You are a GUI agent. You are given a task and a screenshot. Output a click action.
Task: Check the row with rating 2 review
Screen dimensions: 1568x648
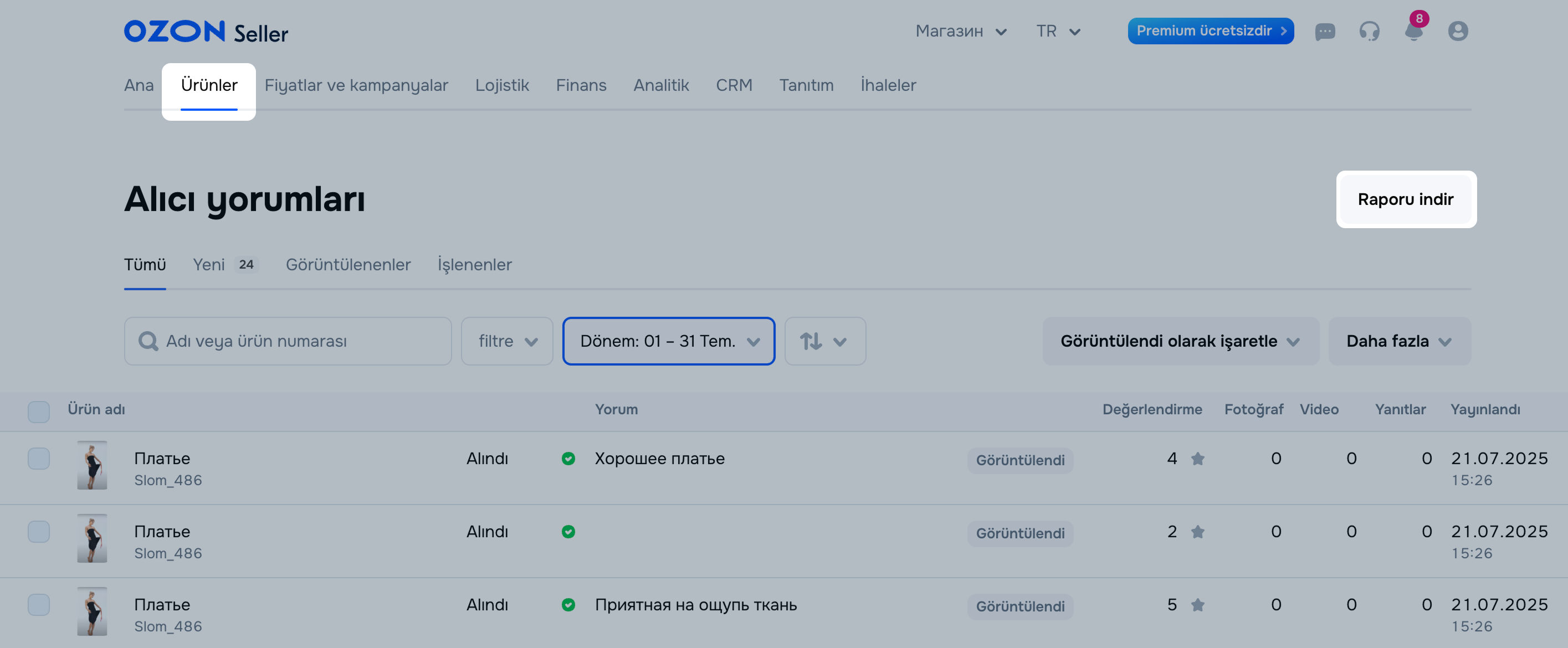[x=39, y=532]
